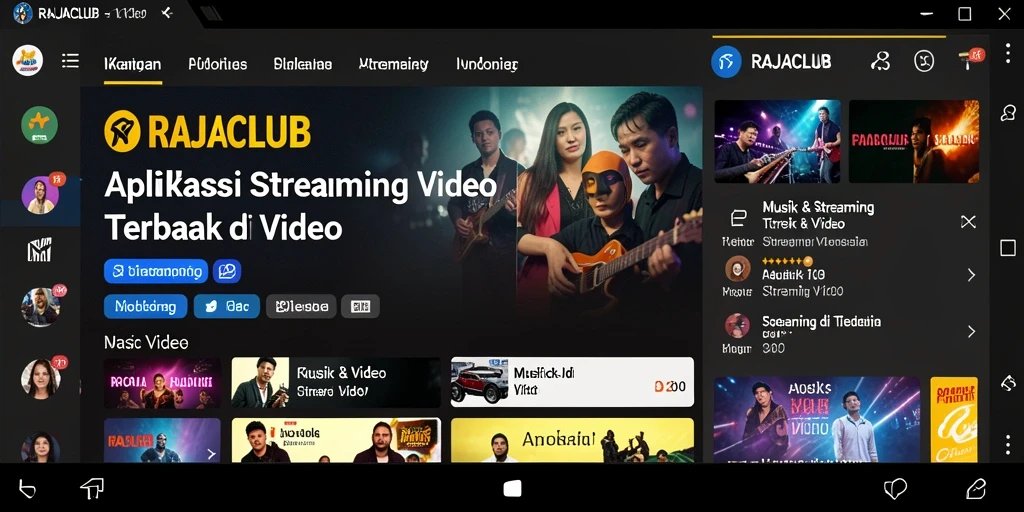Click the RAJACLUB title in right panel header

pos(791,62)
